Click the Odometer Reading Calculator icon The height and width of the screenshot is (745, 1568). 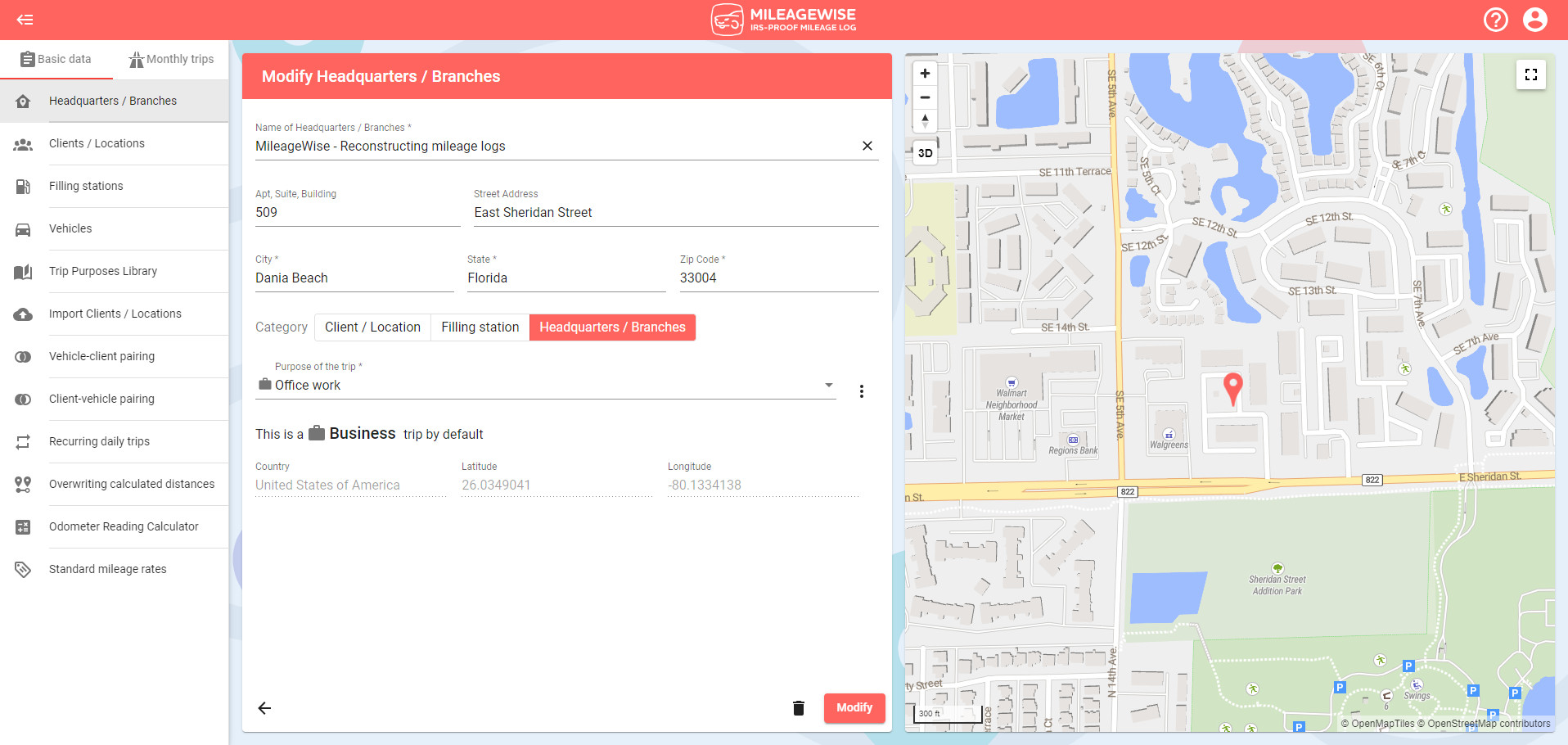(x=23, y=527)
